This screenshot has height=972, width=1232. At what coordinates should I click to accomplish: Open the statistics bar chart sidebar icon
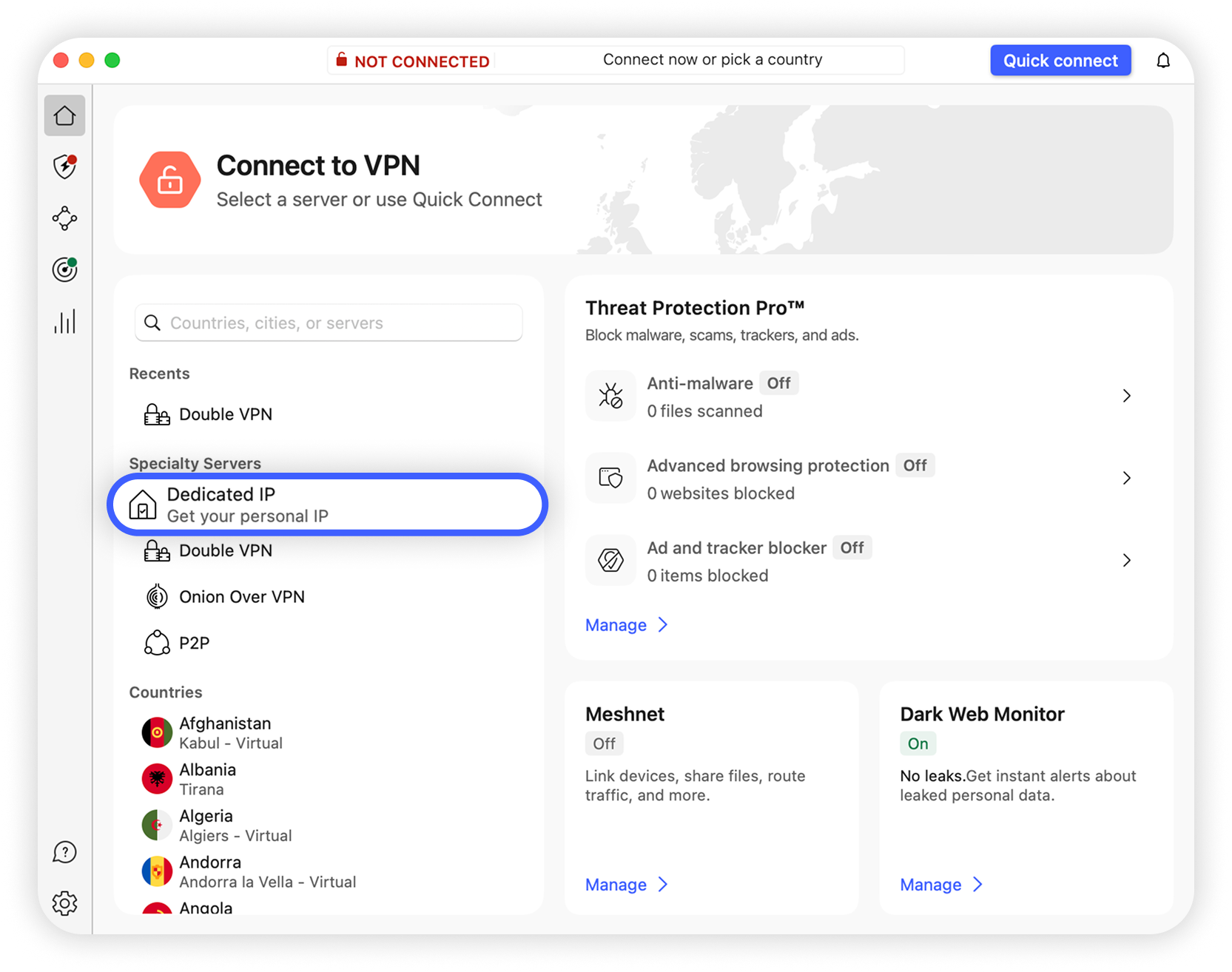click(64, 322)
